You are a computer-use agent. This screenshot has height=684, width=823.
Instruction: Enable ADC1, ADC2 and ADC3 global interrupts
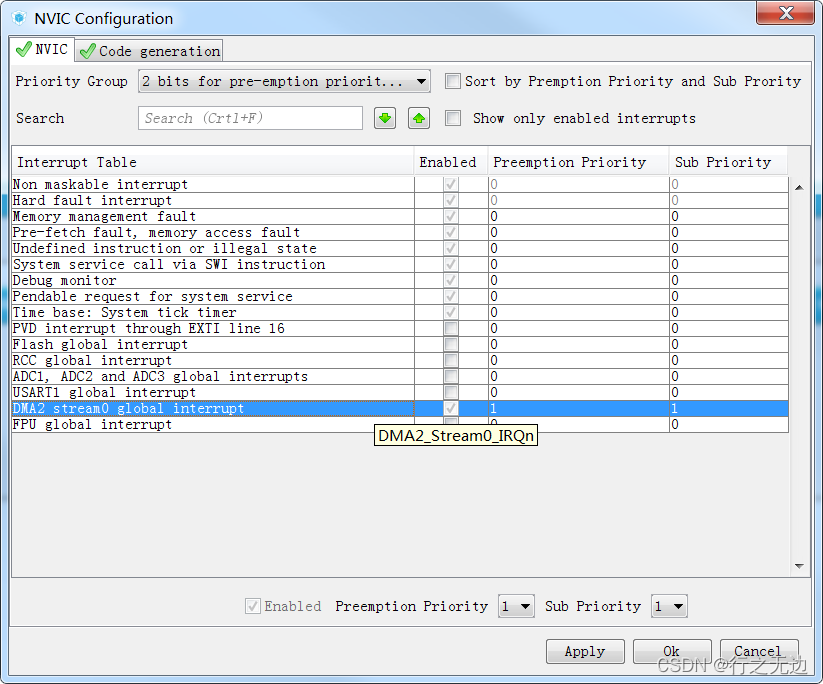(x=450, y=376)
